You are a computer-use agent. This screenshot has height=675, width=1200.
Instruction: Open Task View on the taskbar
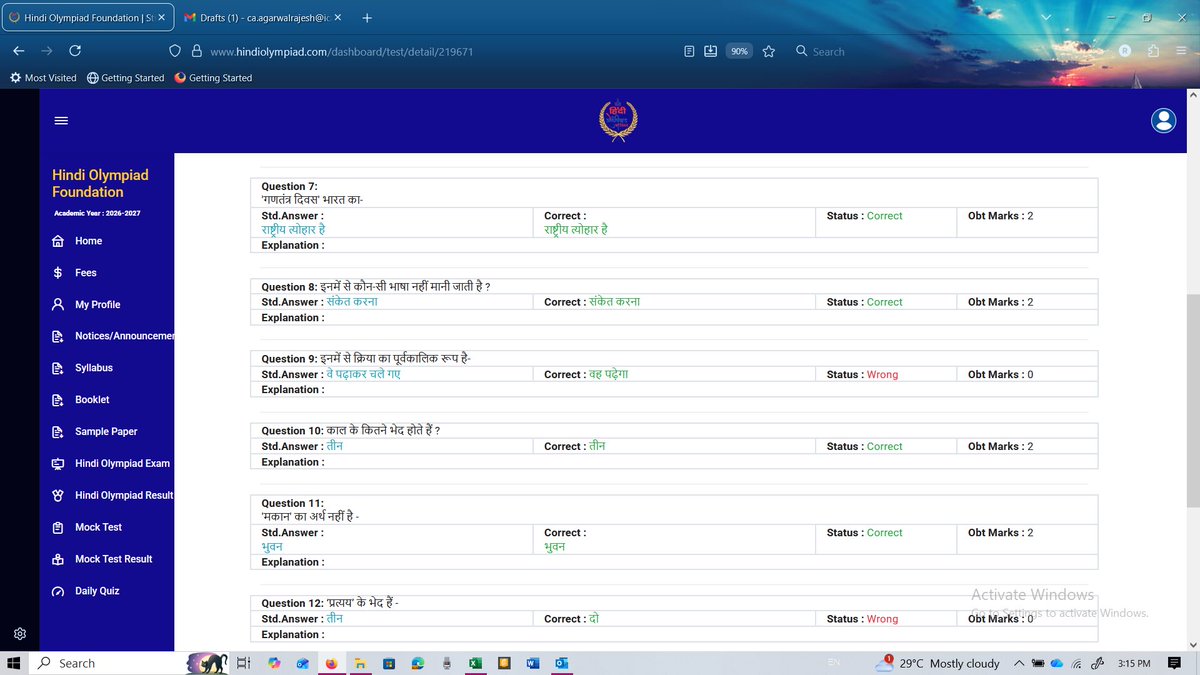[x=243, y=663]
